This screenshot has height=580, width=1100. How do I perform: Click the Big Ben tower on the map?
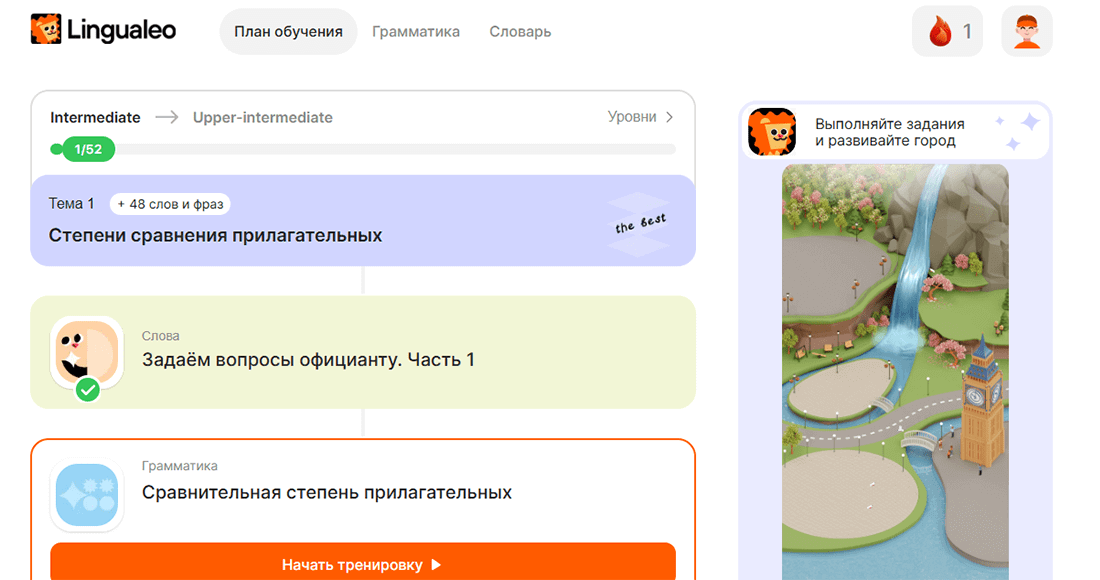[x=981, y=401]
